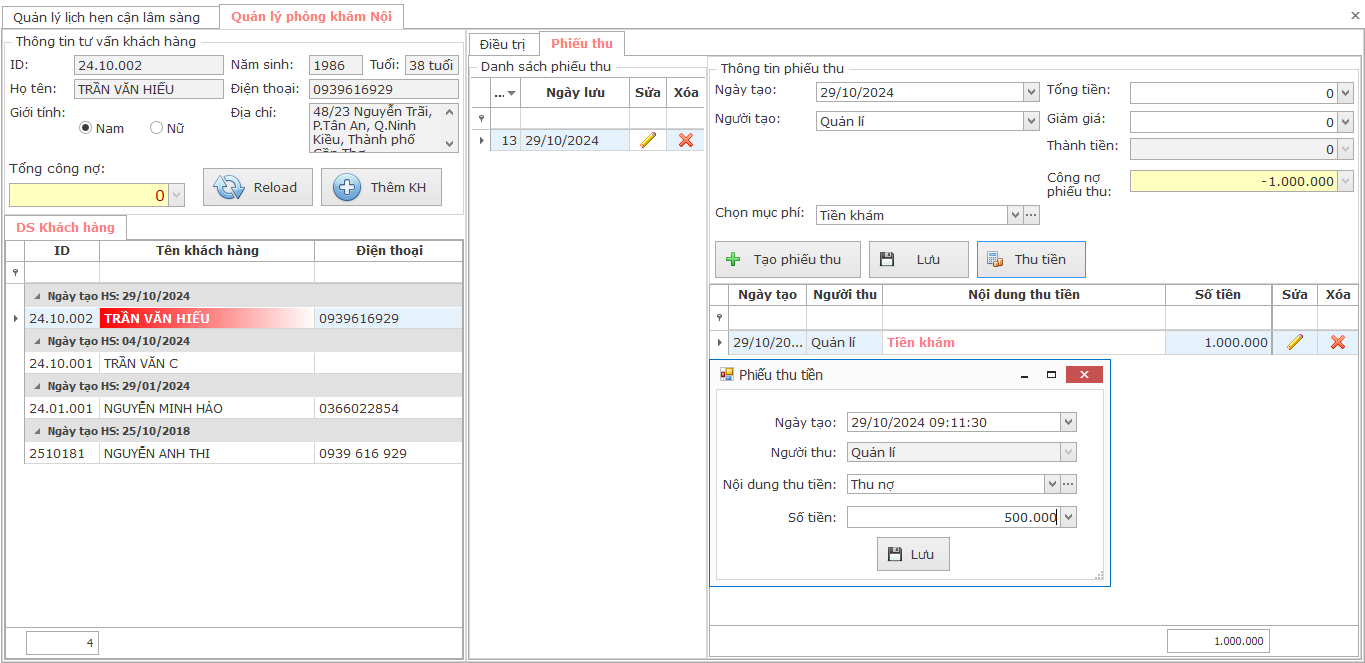Open the Giảm giá dropdown arrow
This screenshot has height=663, width=1365.
1345,122
